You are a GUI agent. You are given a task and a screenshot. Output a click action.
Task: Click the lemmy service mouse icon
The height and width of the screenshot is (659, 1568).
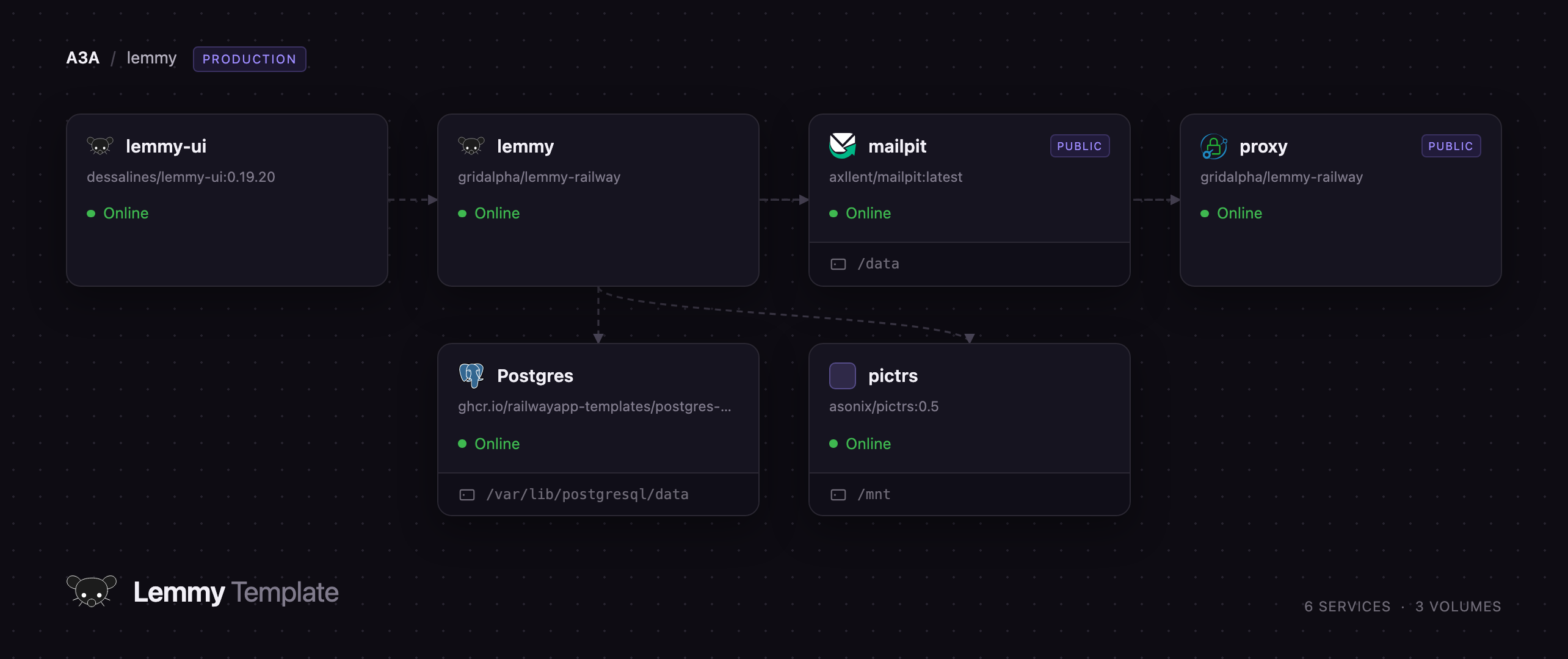click(471, 146)
